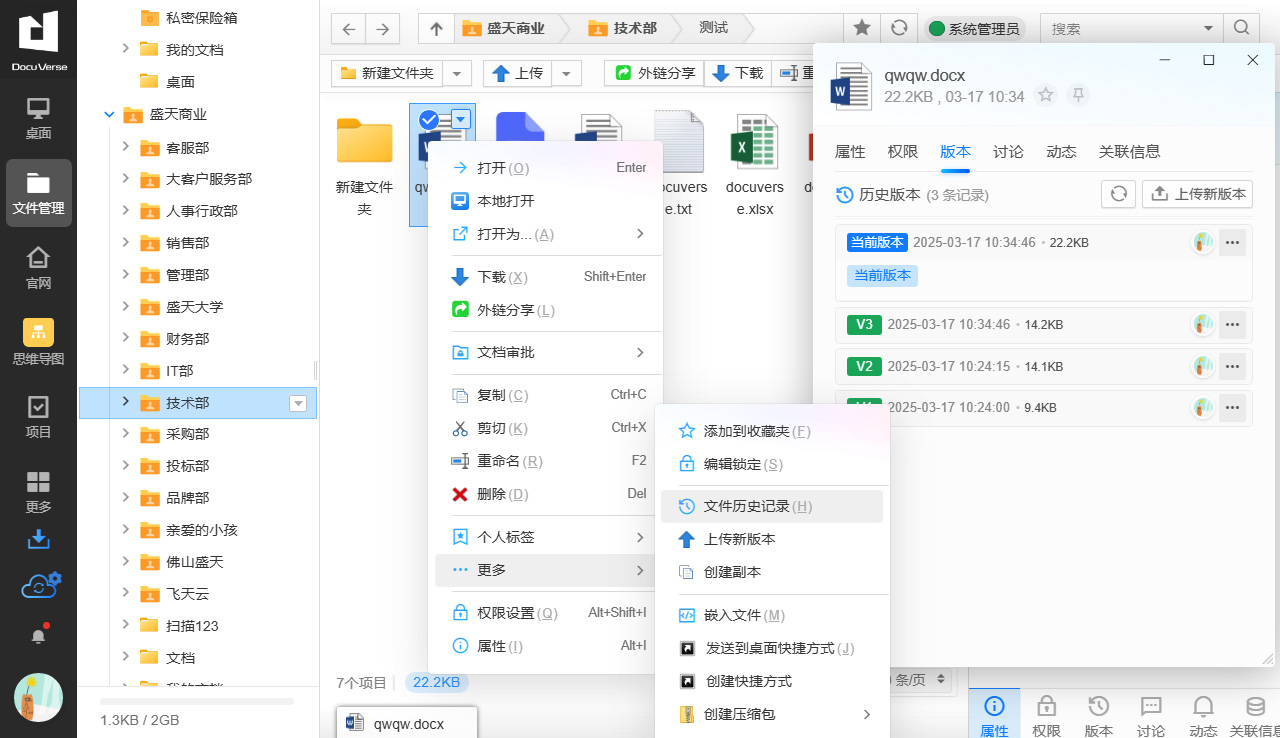Viewport: 1280px width, 738px height.
Task: Expand the 客服部 folder tree node
Action: pyautogui.click(x=125, y=147)
